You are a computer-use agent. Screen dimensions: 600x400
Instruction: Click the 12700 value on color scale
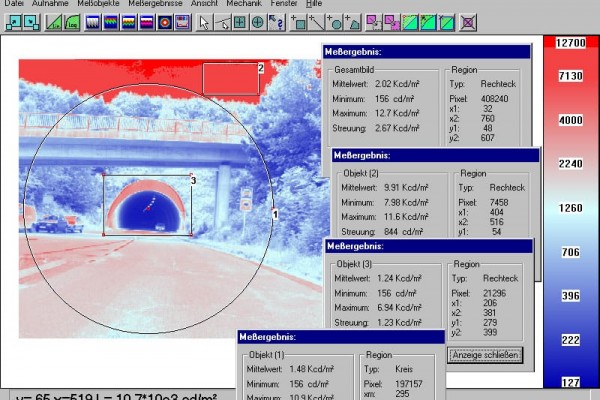[571, 43]
